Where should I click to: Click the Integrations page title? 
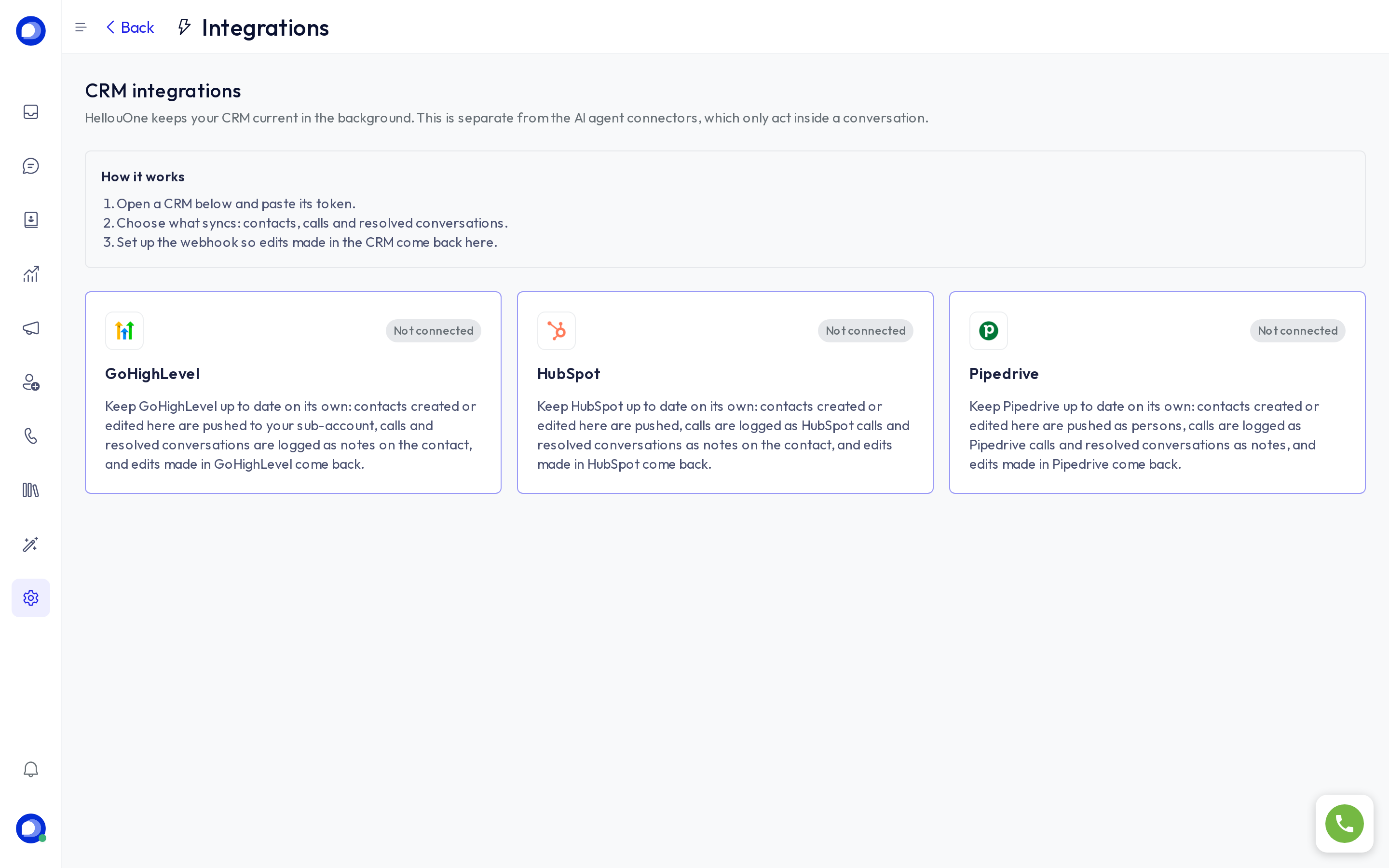click(265, 27)
